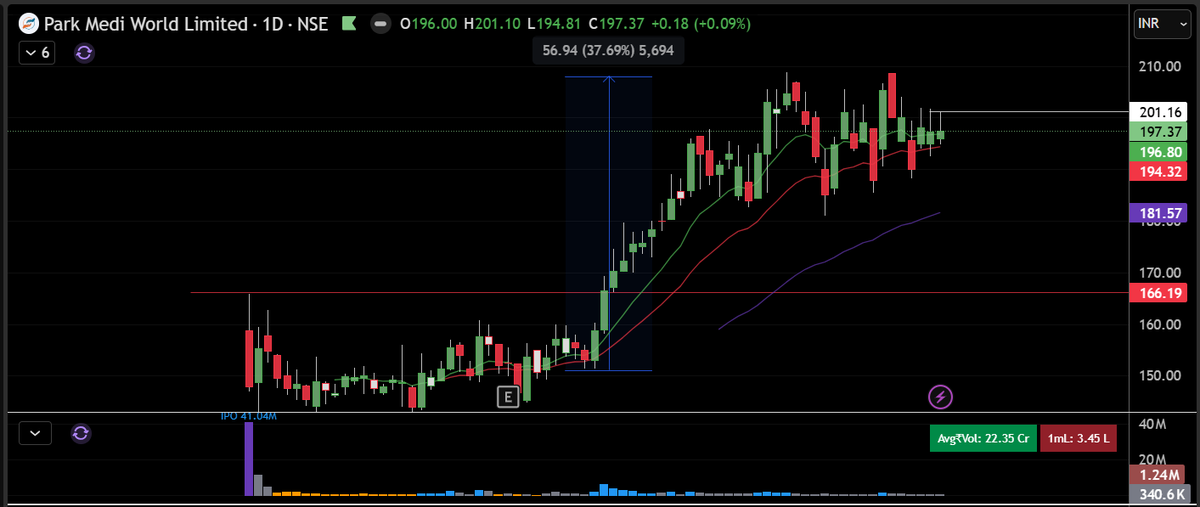Select the red 166.19 horizontal line label

pos(1156,293)
